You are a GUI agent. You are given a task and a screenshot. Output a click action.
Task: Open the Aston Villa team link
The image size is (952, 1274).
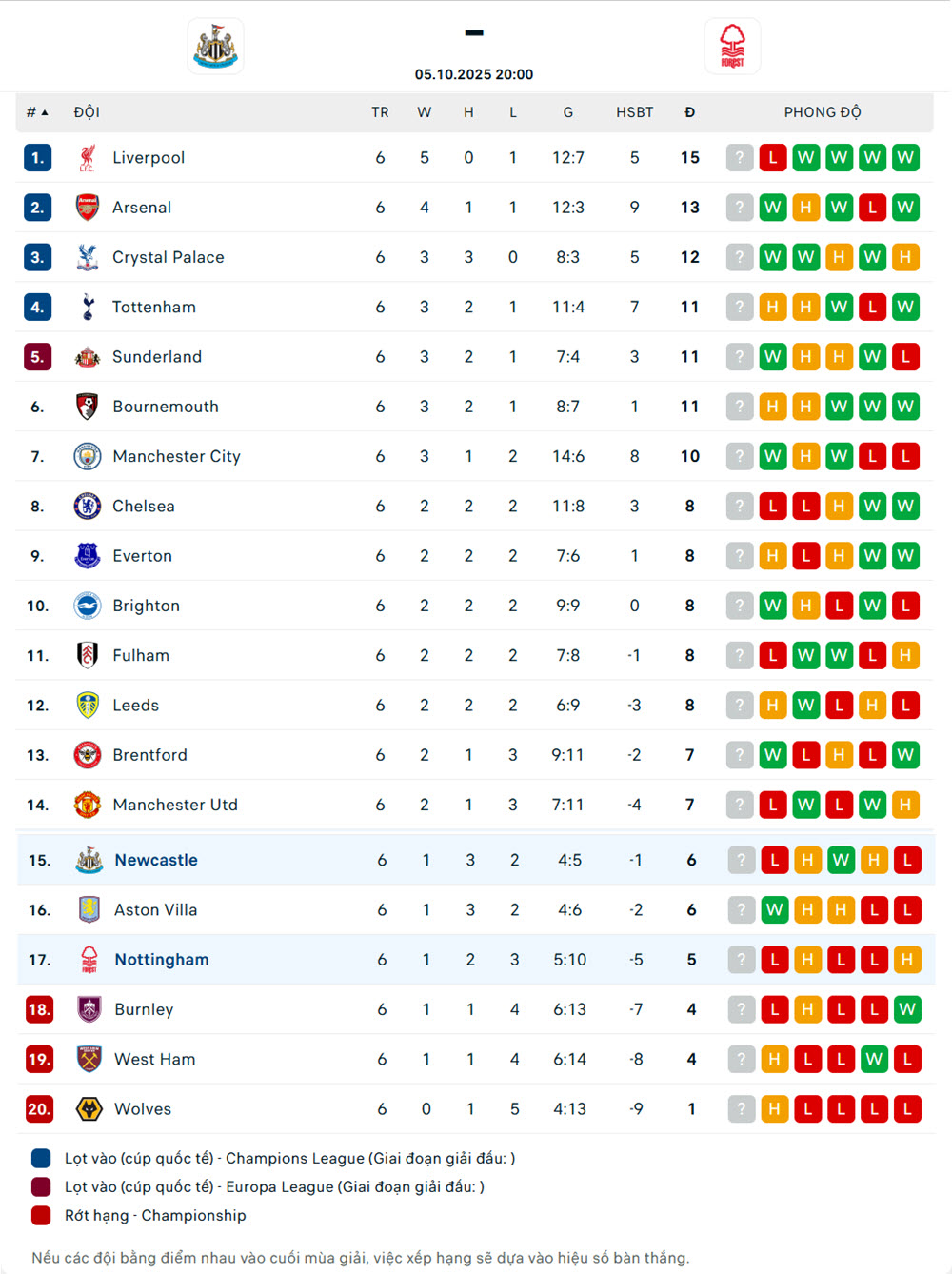pyautogui.click(x=156, y=909)
